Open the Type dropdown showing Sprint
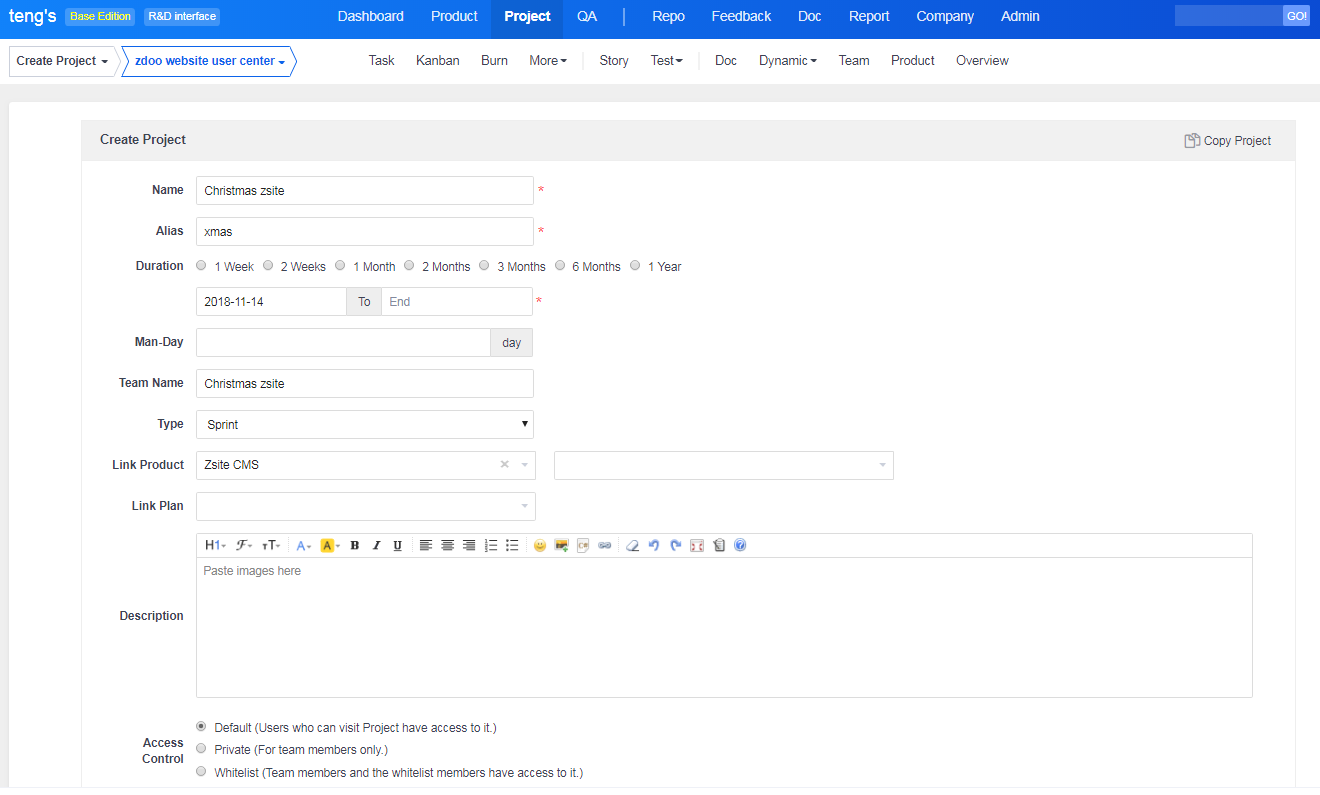 365,425
